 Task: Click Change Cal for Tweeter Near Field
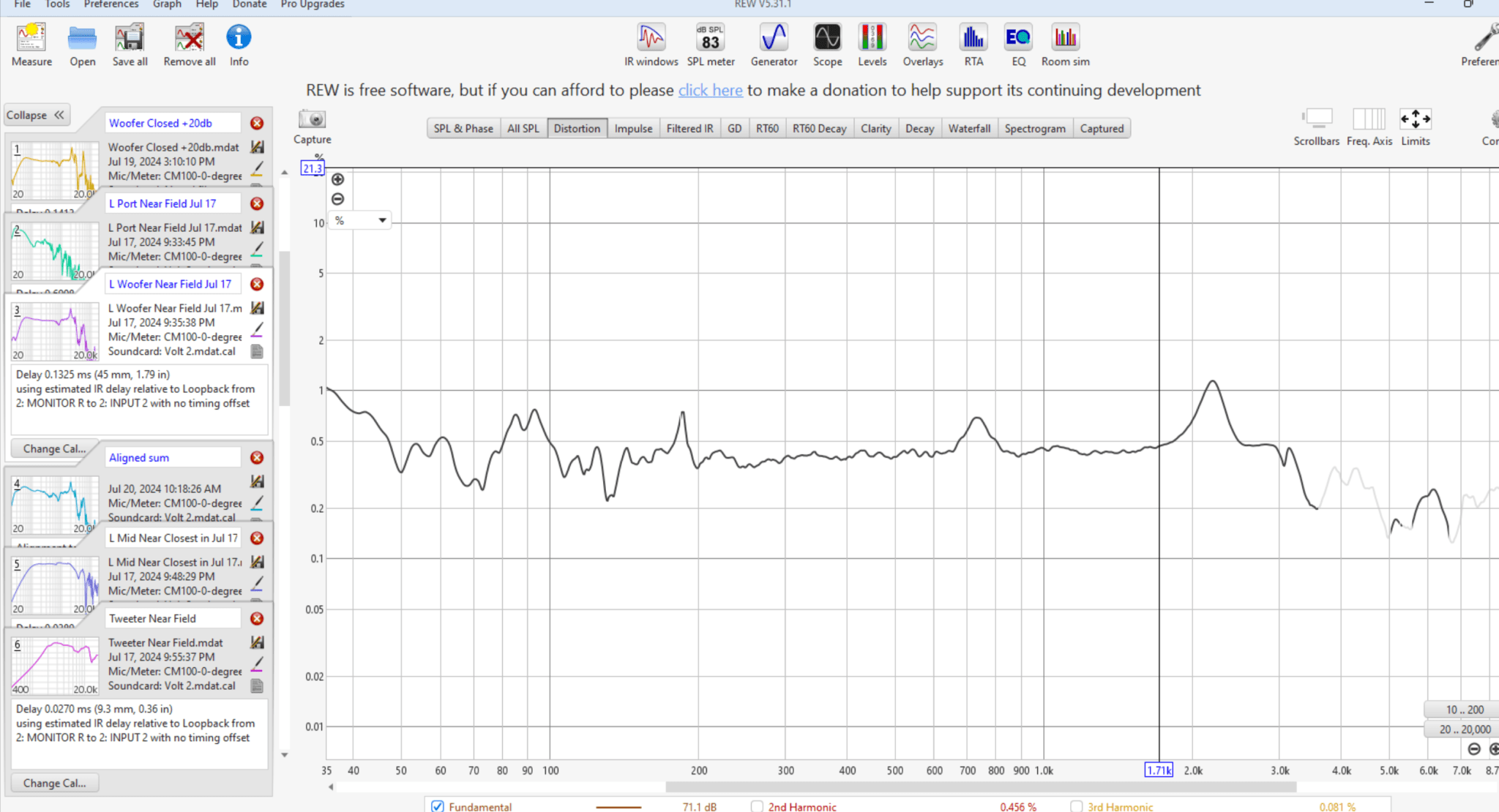click(x=55, y=783)
